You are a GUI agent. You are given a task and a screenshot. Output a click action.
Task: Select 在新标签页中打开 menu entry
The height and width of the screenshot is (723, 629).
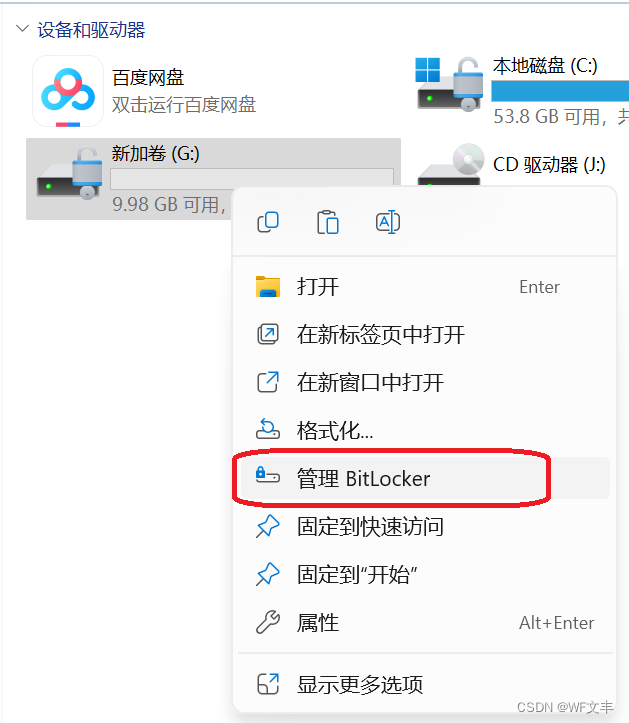point(424,335)
